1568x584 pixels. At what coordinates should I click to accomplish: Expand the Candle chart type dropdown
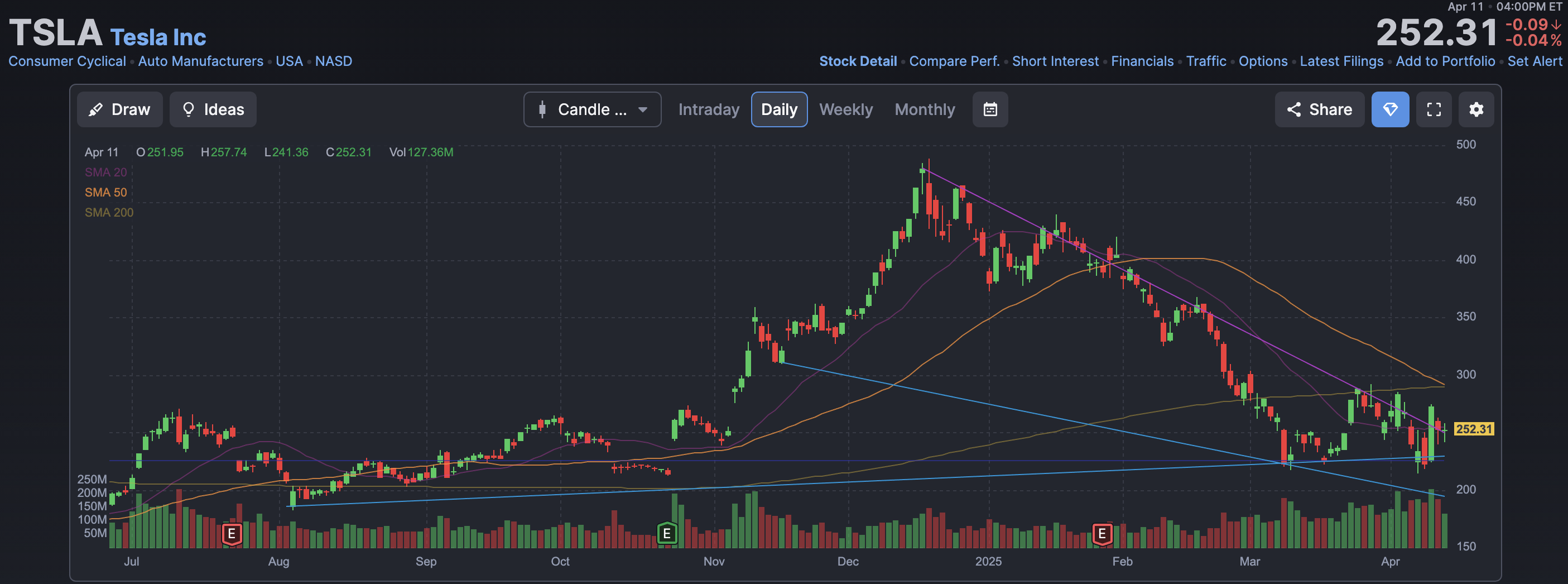[592, 109]
